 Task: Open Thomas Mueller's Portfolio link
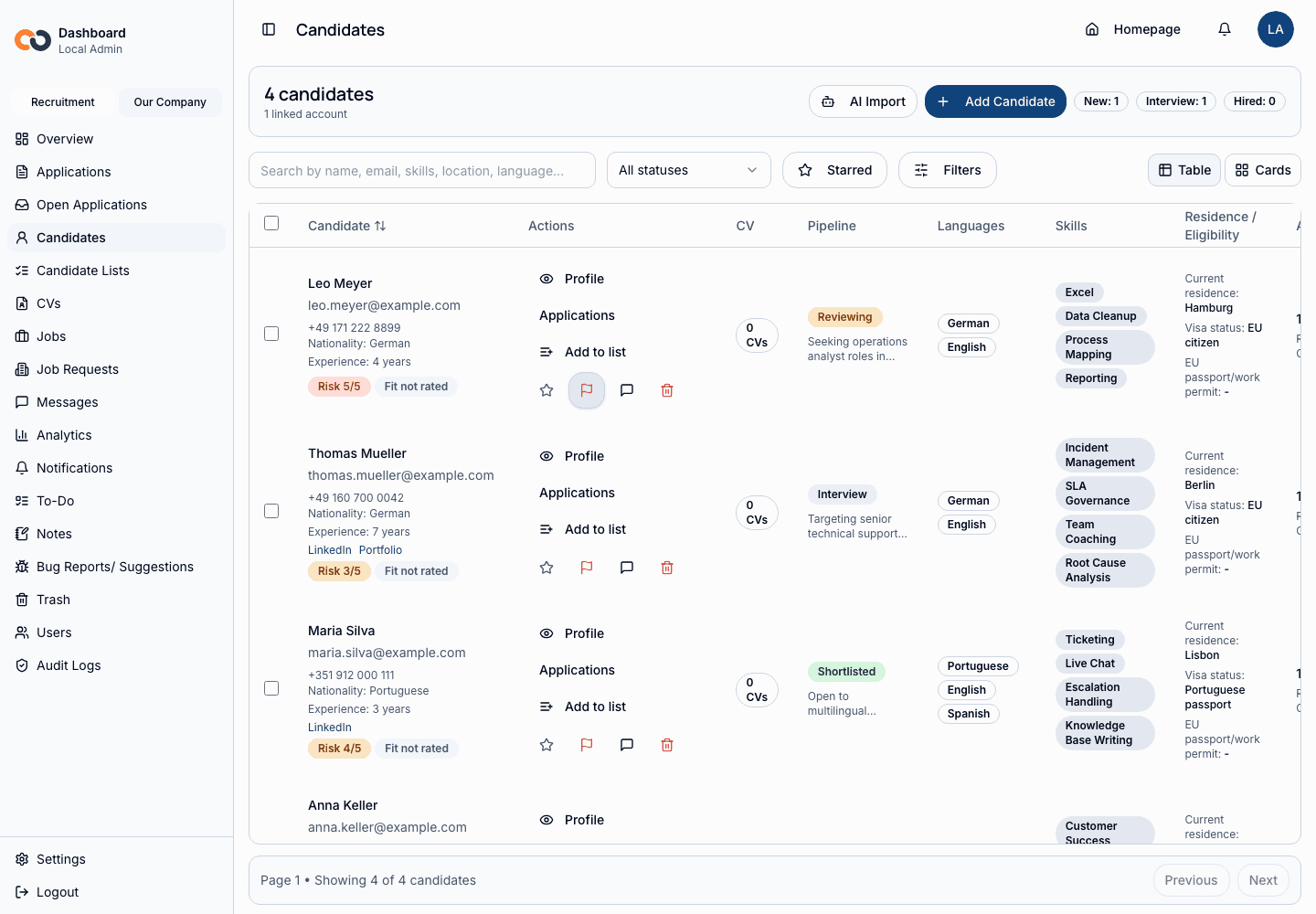coord(380,550)
